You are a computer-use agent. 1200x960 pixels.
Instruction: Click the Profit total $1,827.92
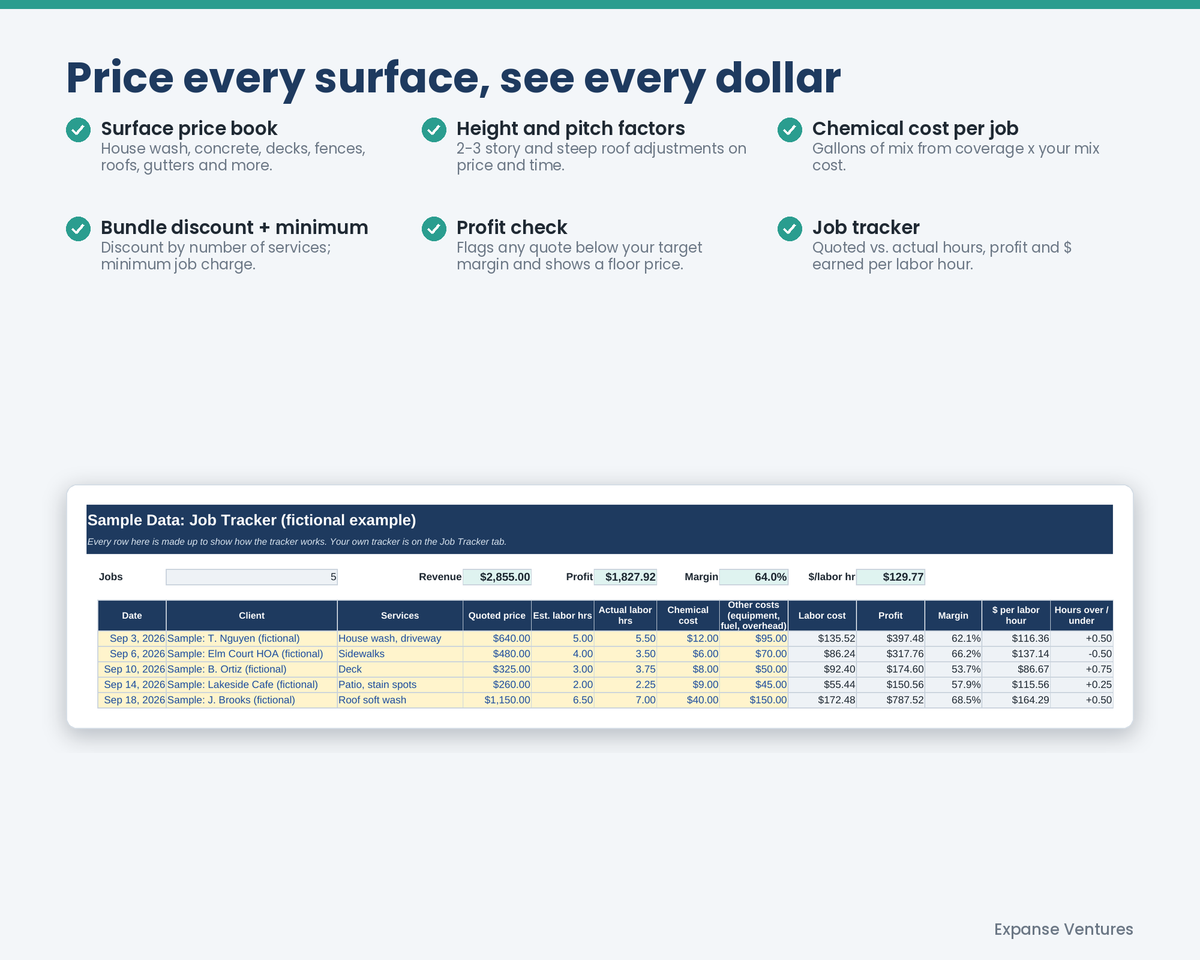[626, 577]
